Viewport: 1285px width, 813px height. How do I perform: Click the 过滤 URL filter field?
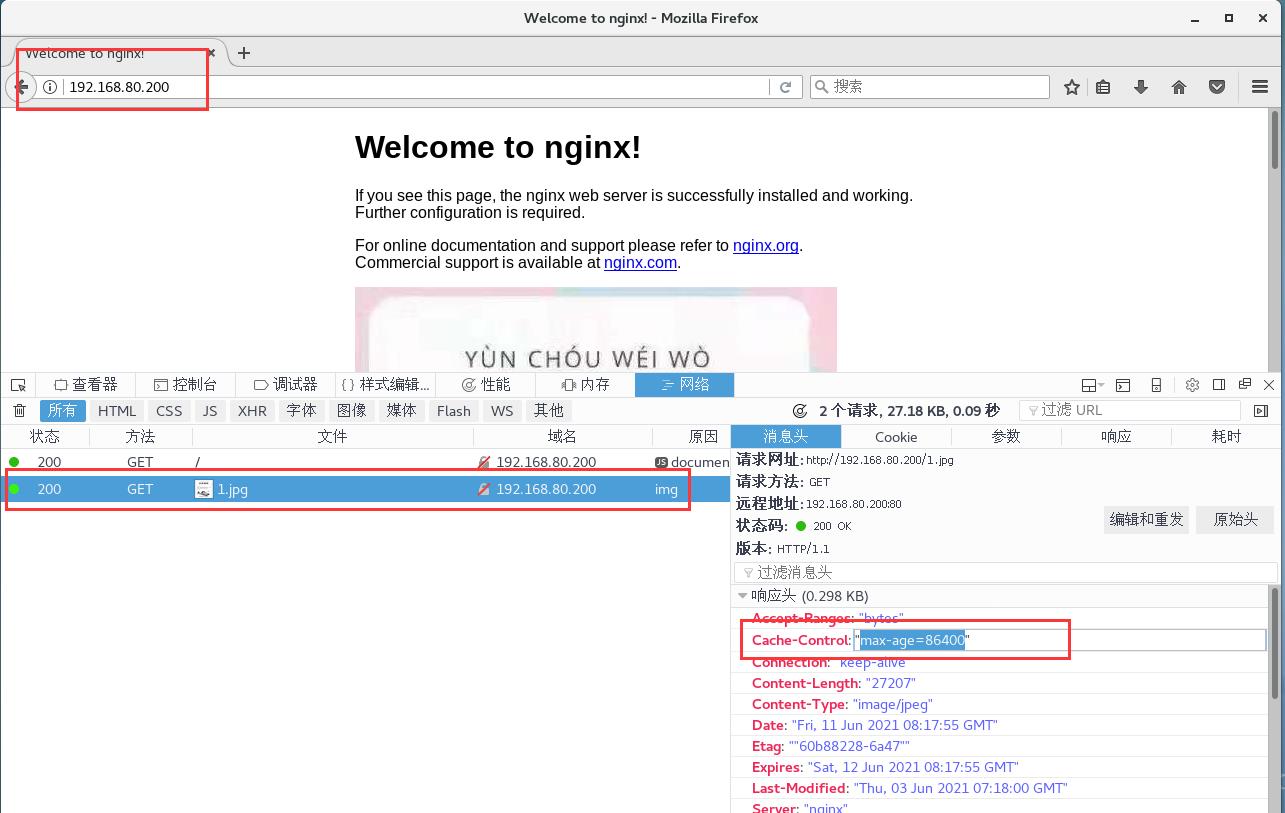(x=1130, y=411)
